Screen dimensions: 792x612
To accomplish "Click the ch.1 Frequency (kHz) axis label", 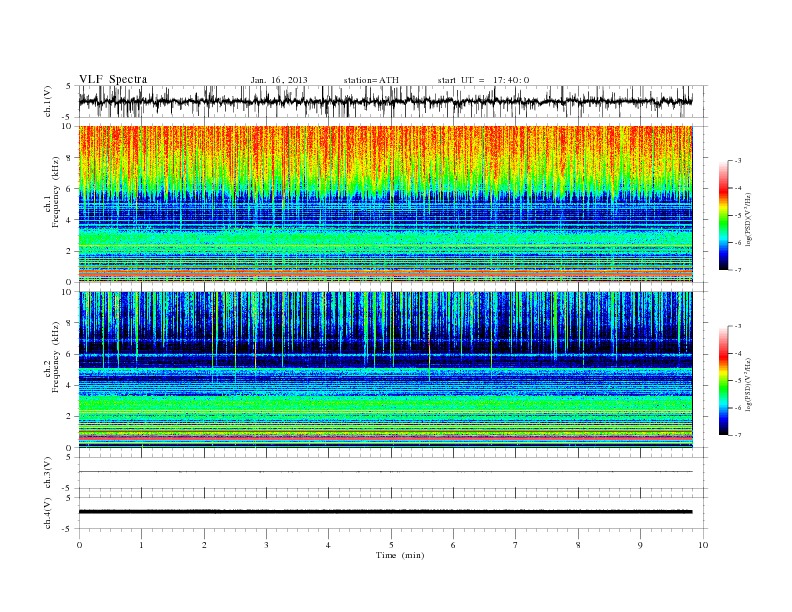I will (x=52, y=192).
